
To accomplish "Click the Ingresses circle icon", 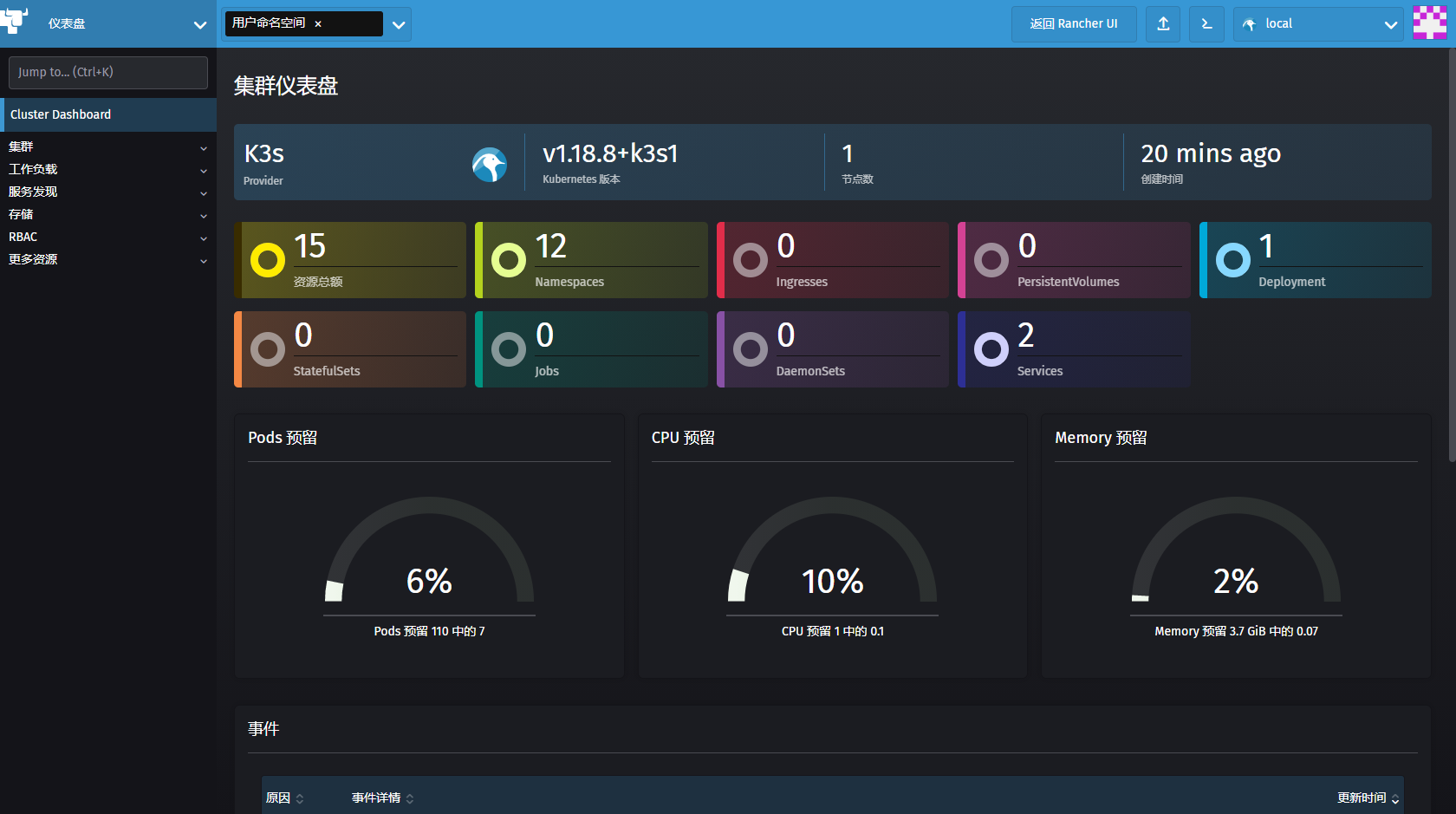I will 751,260.
